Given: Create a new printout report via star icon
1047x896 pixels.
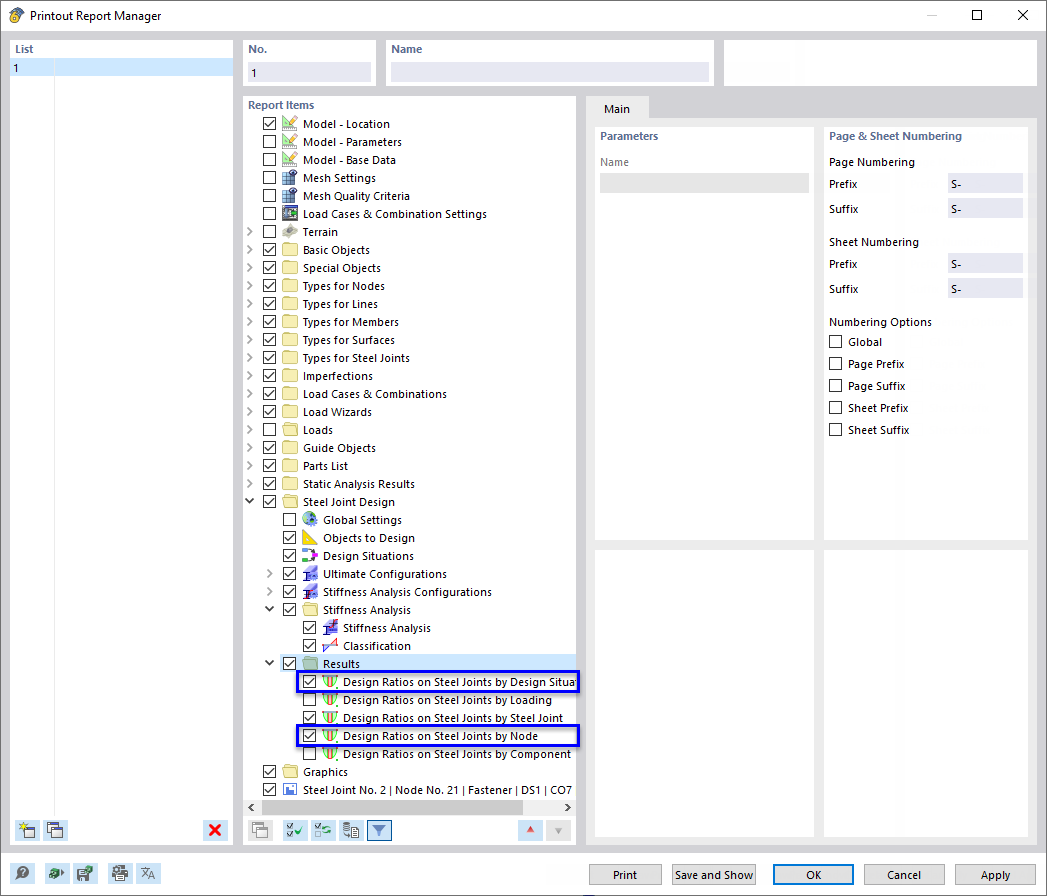Looking at the screenshot, I should point(27,830).
